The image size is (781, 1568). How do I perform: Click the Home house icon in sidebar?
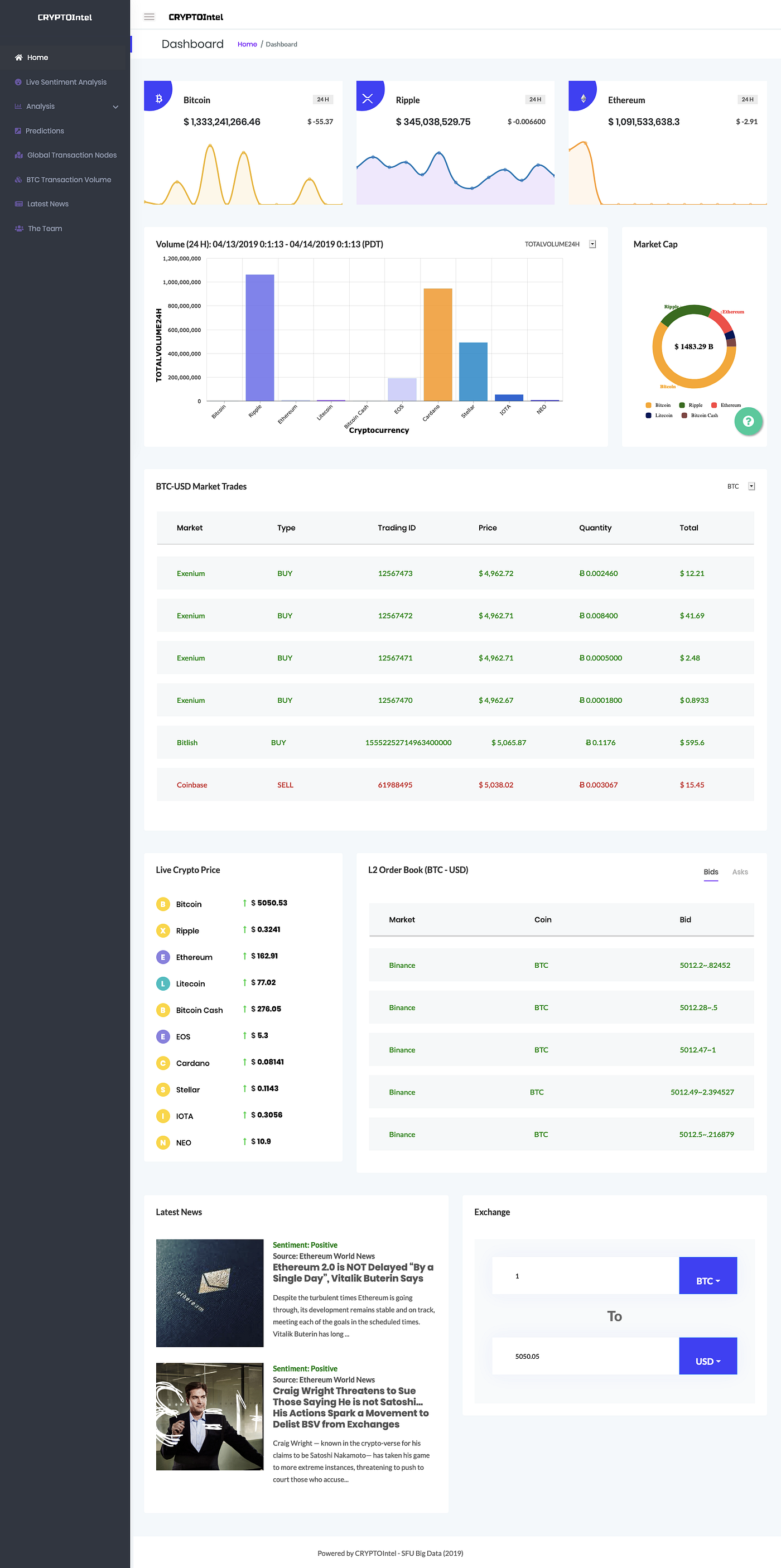tap(19, 57)
